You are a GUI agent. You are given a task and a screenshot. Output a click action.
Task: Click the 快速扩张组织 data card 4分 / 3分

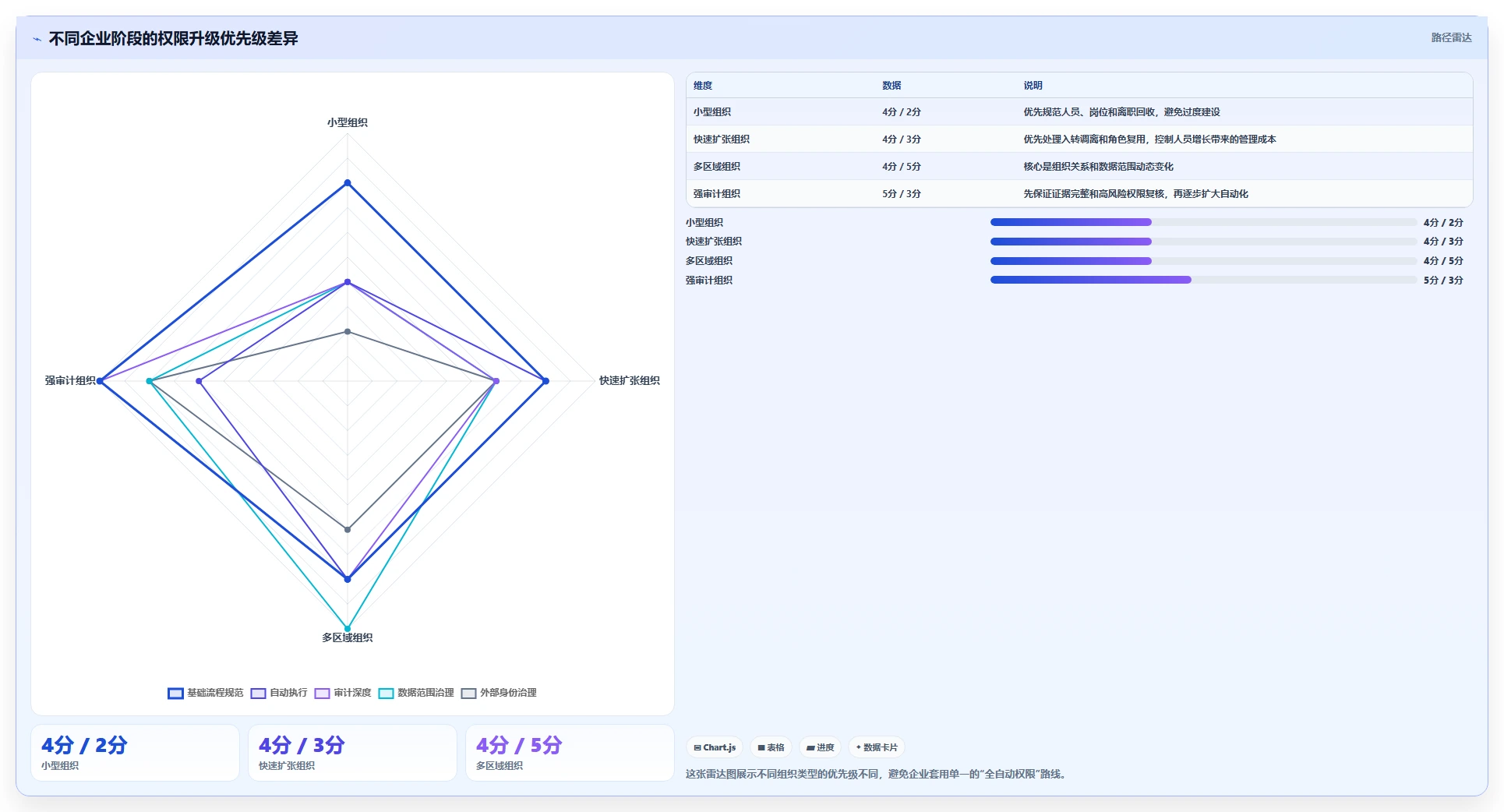point(352,753)
